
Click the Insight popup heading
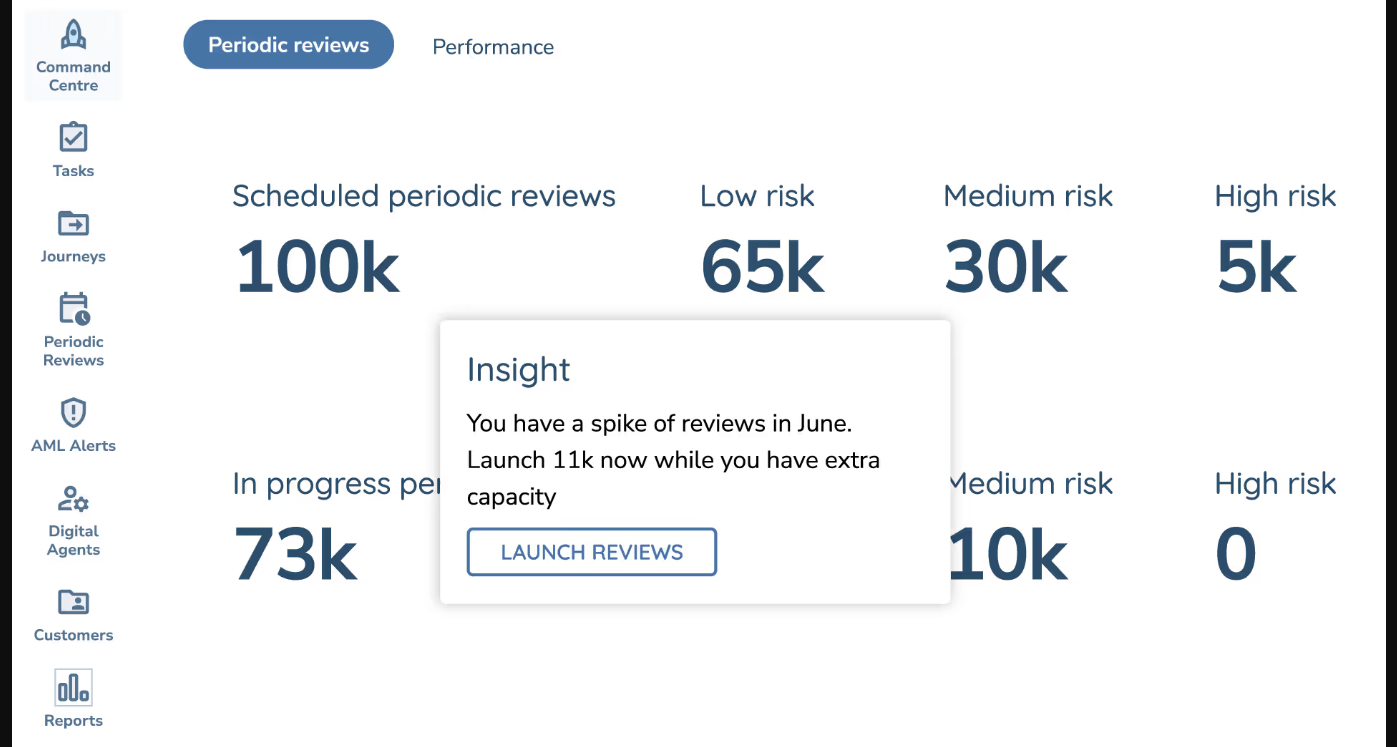tap(518, 370)
